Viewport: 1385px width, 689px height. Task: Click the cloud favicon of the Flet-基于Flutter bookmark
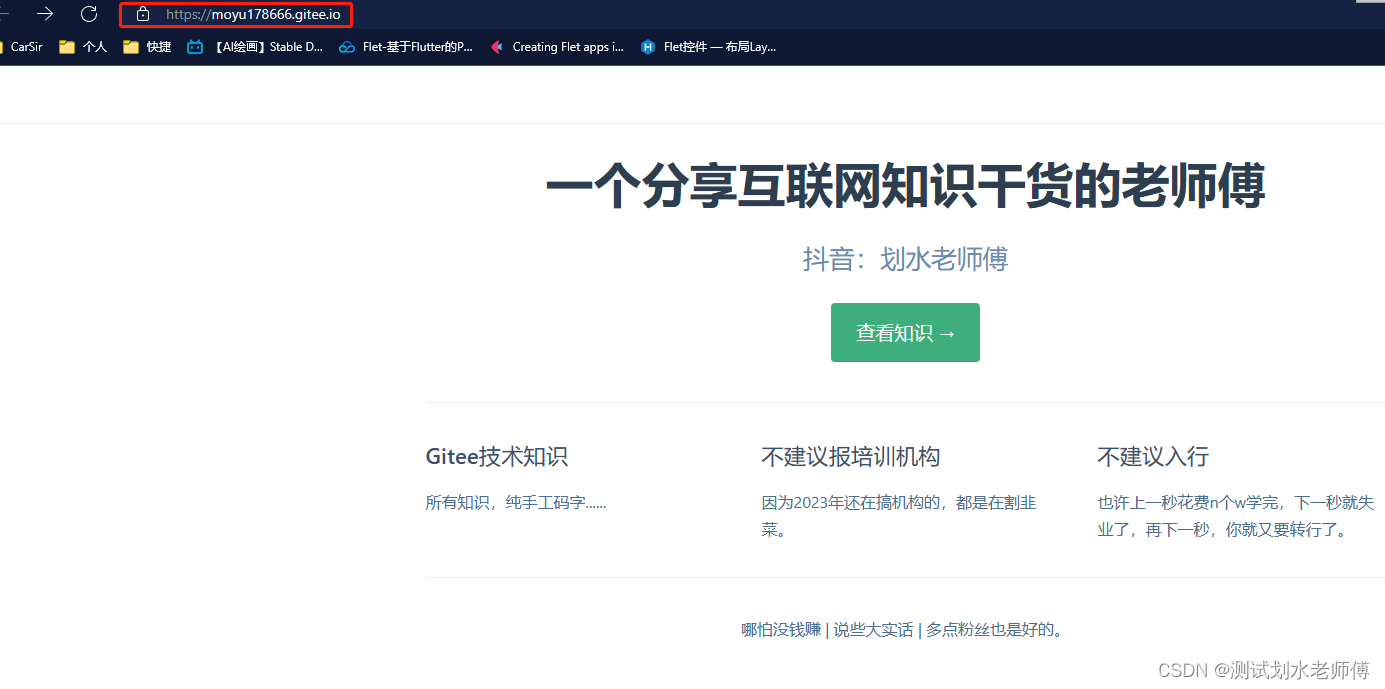click(x=347, y=46)
